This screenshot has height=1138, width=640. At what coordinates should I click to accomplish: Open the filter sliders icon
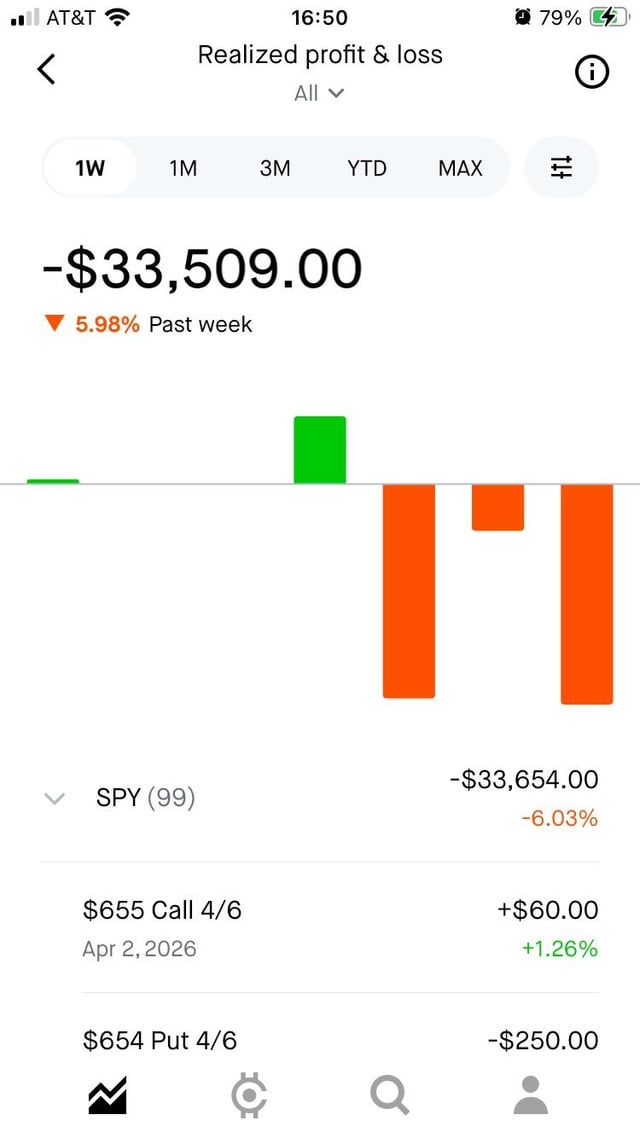[x=562, y=168]
